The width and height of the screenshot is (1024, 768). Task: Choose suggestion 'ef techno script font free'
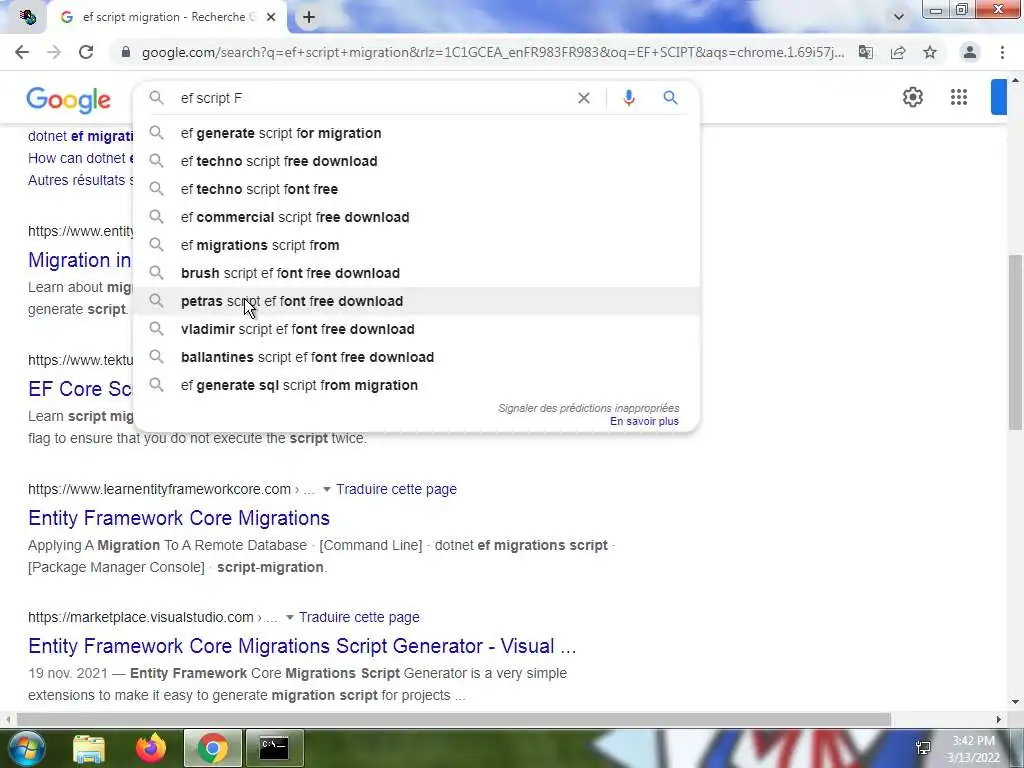pos(416,189)
